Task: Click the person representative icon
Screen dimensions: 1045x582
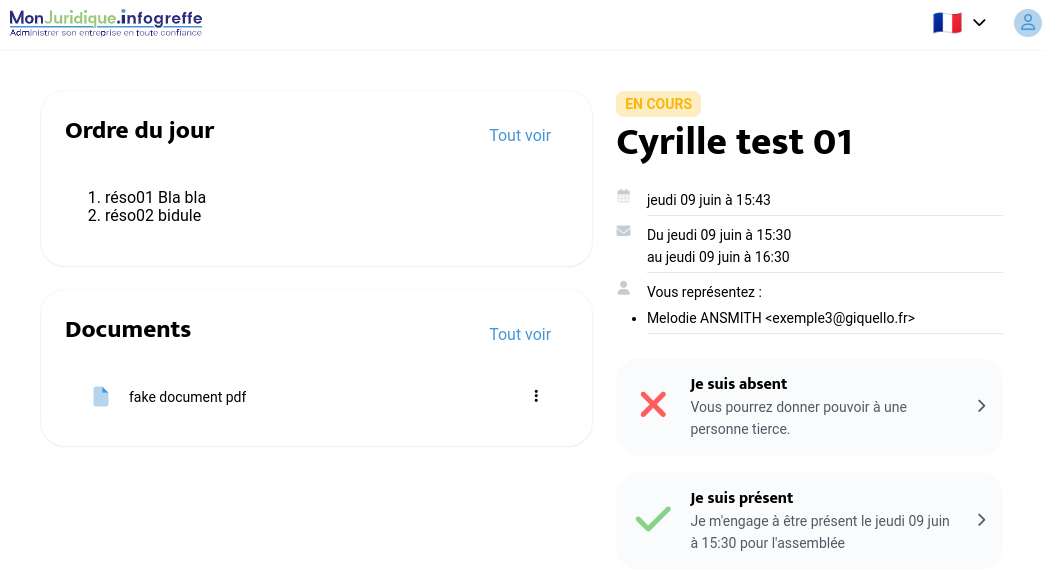Action: point(624,288)
